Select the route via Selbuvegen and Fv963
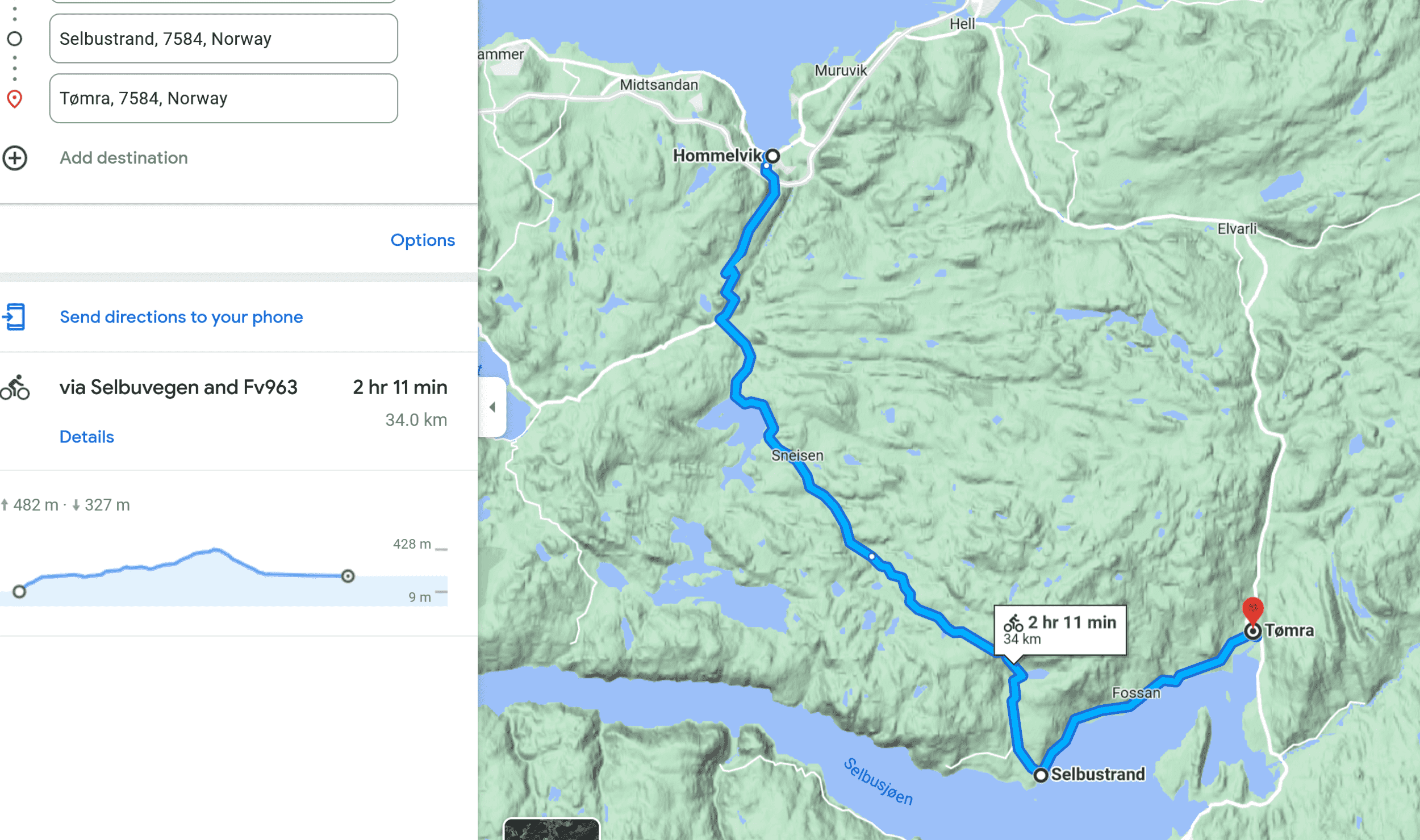 pyautogui.click(x=178, y=387)
